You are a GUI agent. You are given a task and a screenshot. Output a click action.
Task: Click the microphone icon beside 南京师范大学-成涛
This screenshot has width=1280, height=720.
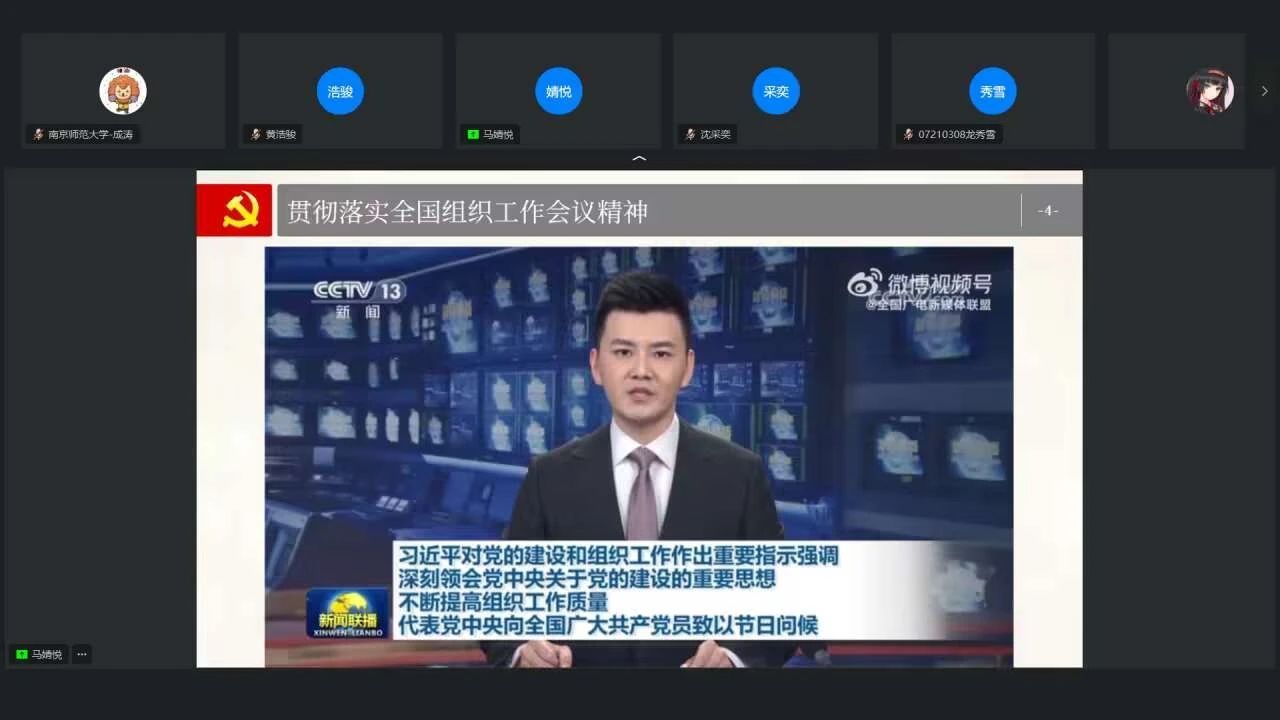point(38,134)
